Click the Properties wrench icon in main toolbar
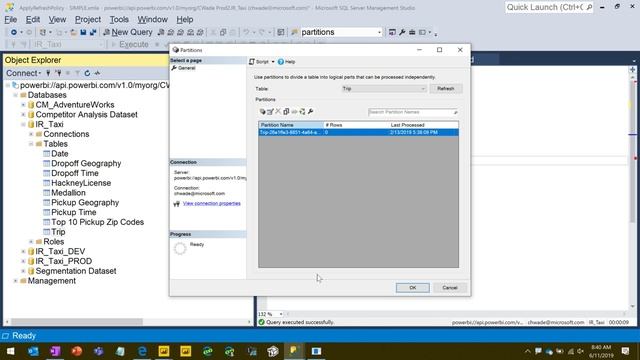The width and height of the screenshot is (640, 360). [x=402, y=32]
